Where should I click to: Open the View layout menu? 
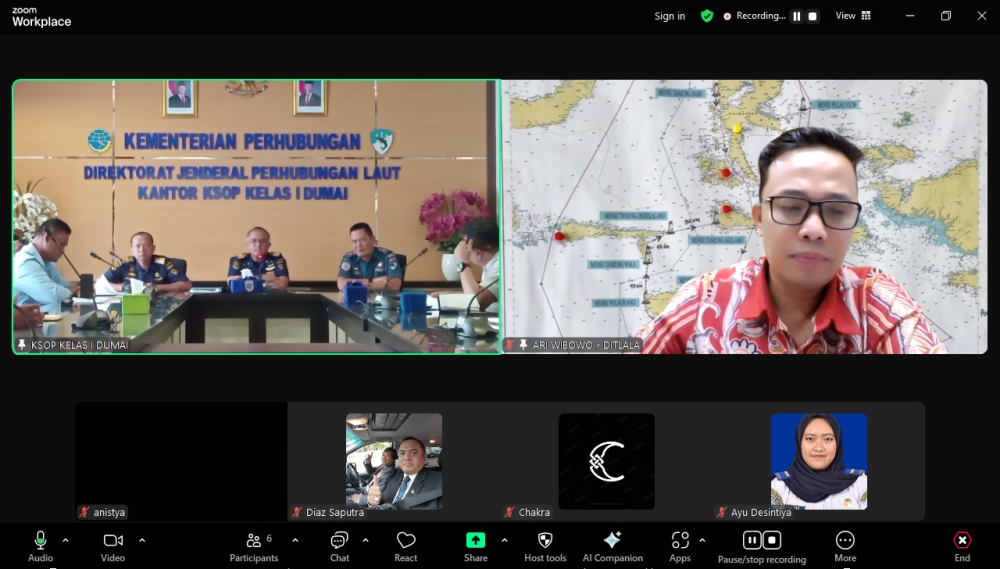coord(853,16)
